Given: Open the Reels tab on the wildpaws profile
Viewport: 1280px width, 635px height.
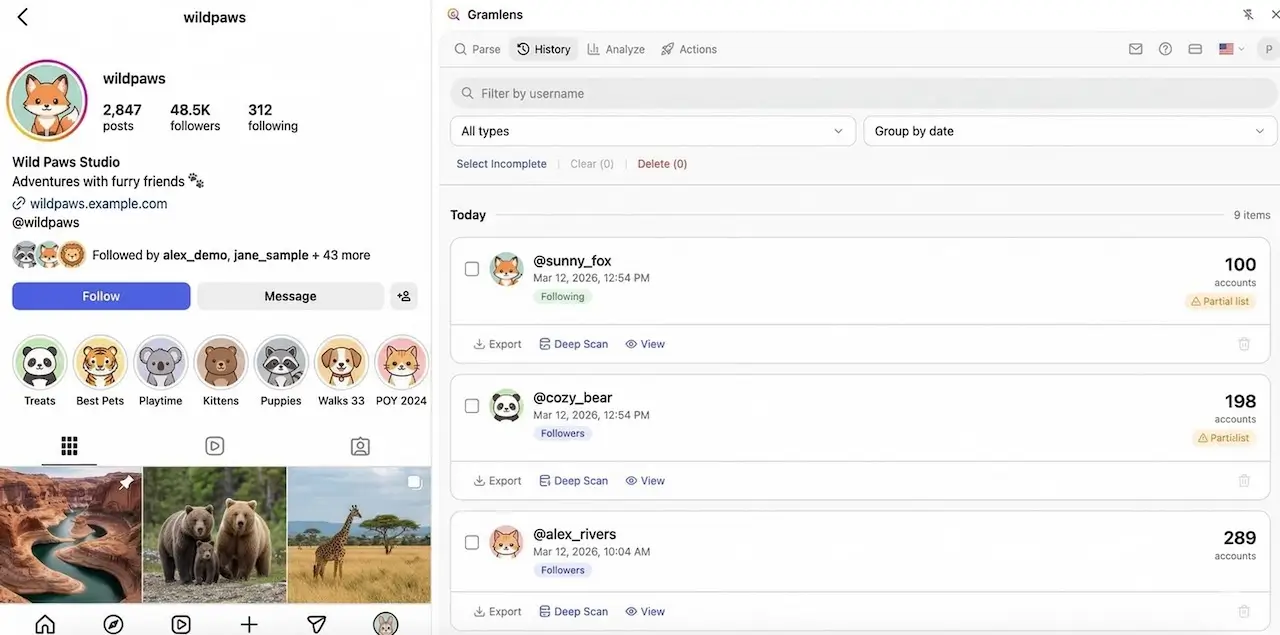Looking at the screenshot, I should [214, 445].
